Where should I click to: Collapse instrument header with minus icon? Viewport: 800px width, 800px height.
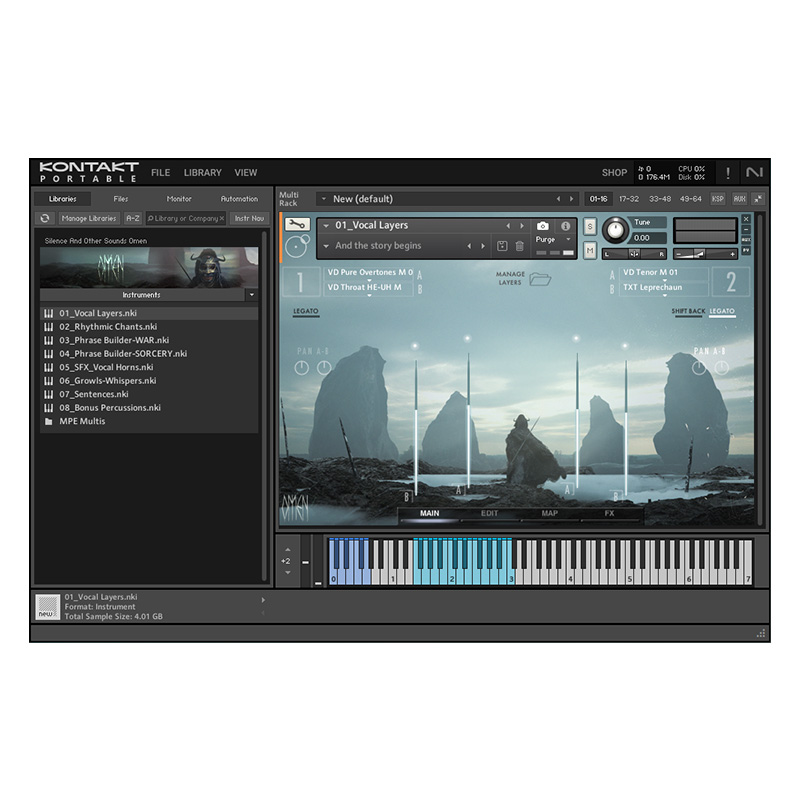(x=746, y=230)
